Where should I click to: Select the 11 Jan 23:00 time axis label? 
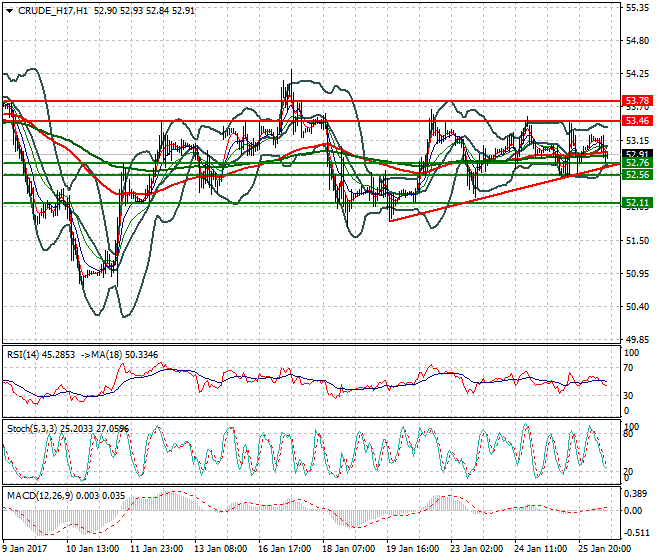coord(157,549)
